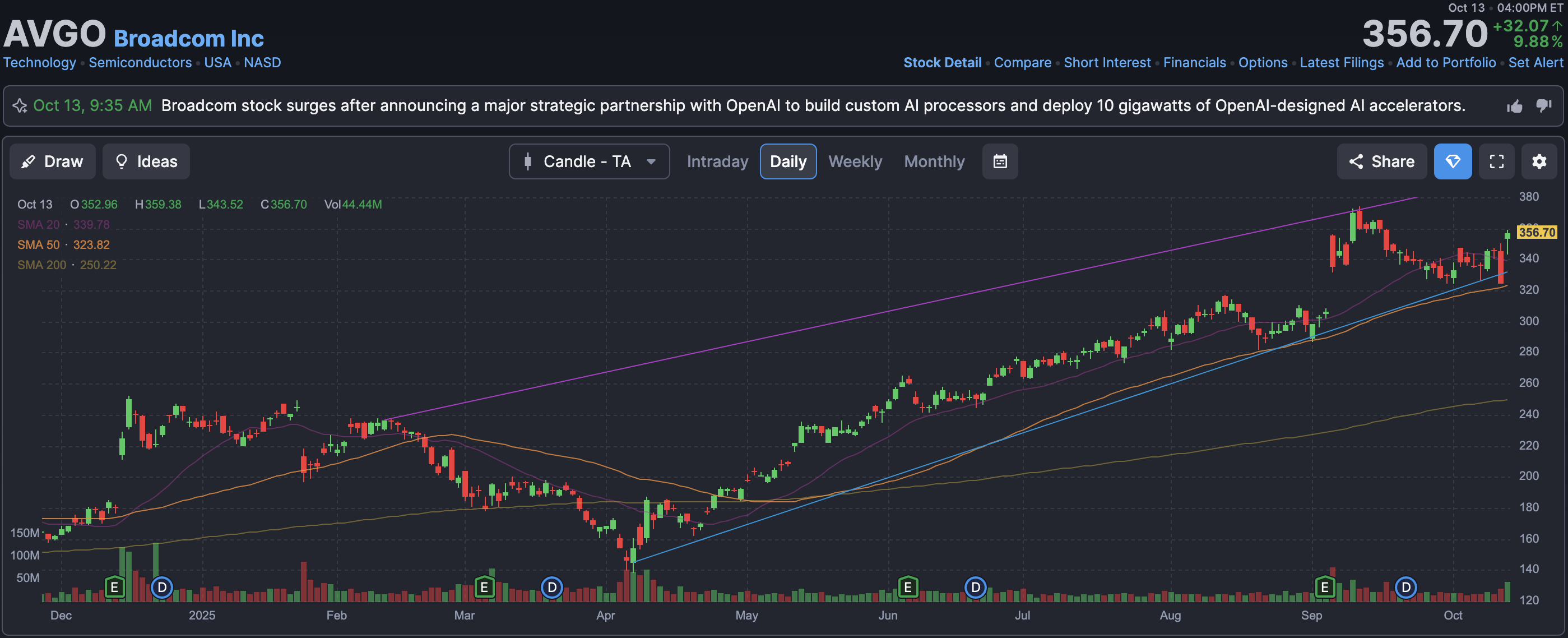Open the Candle - TA chart type dropdown
The width and height of the screenshot is (1568, 638).
(x=588, y=161)
